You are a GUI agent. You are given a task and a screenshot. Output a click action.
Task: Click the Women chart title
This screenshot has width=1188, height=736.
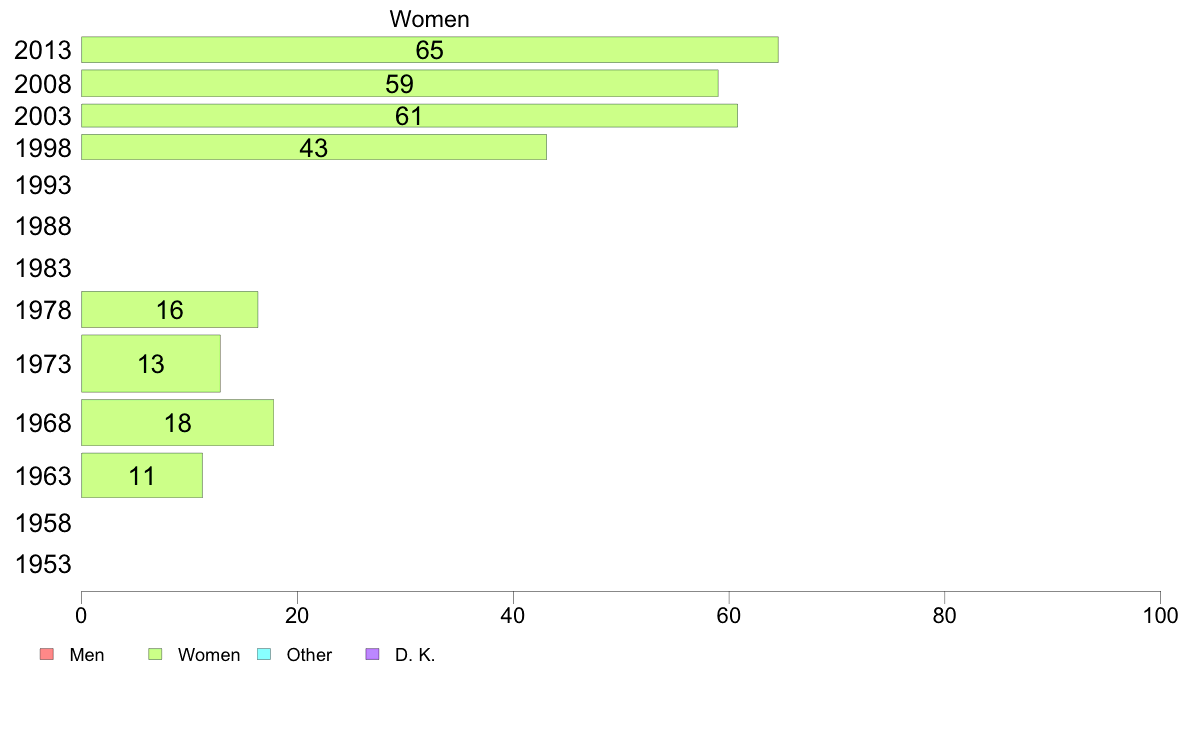click(x=430, y=19)
